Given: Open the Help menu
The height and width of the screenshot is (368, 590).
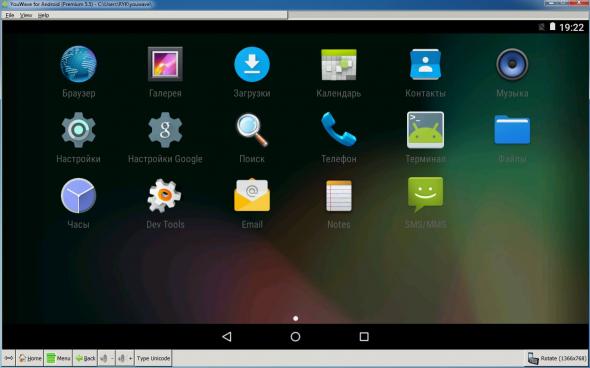Looking at the screenshot, I should 43,15.
